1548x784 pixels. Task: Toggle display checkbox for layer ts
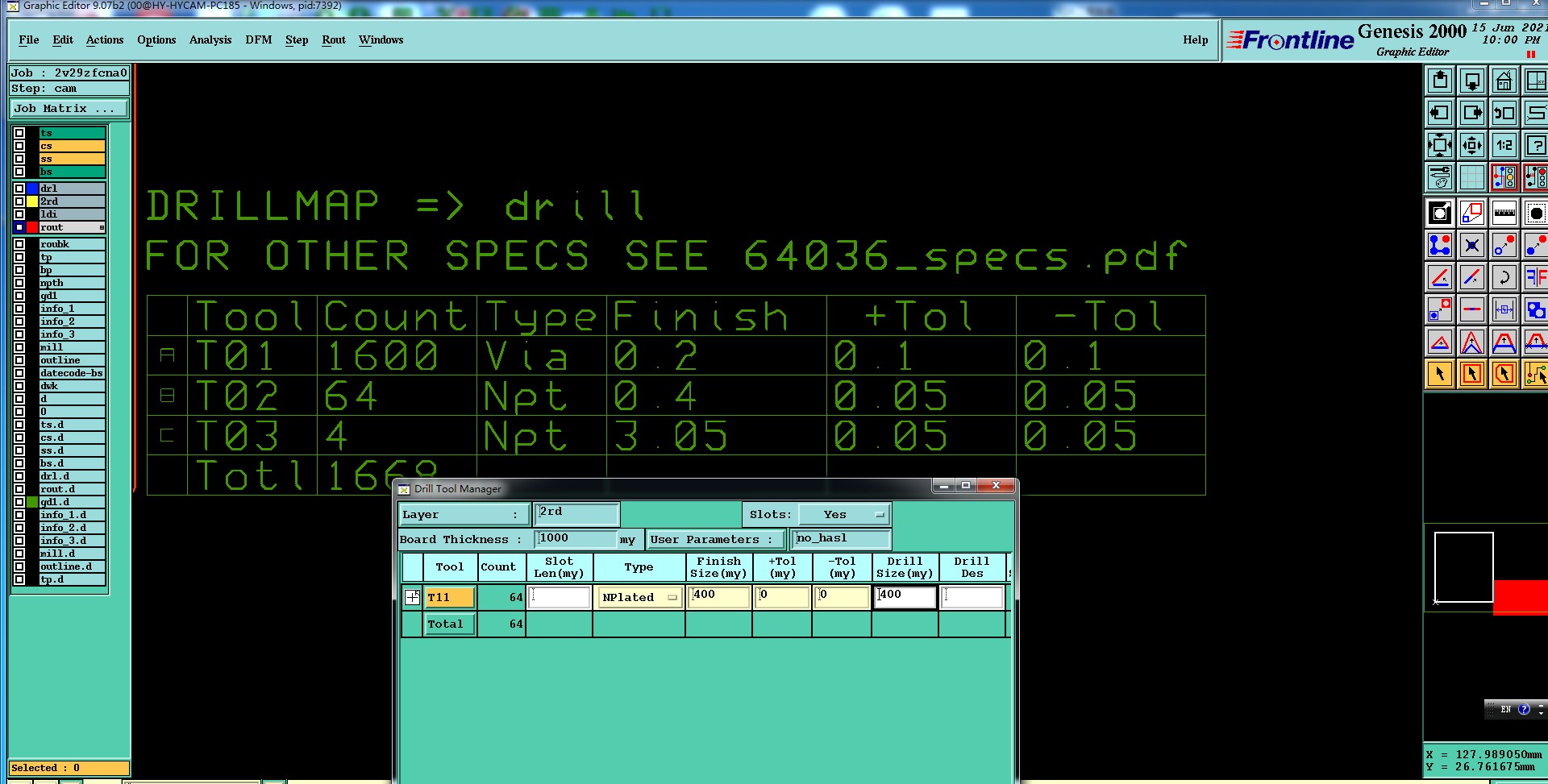click(19, 133)
